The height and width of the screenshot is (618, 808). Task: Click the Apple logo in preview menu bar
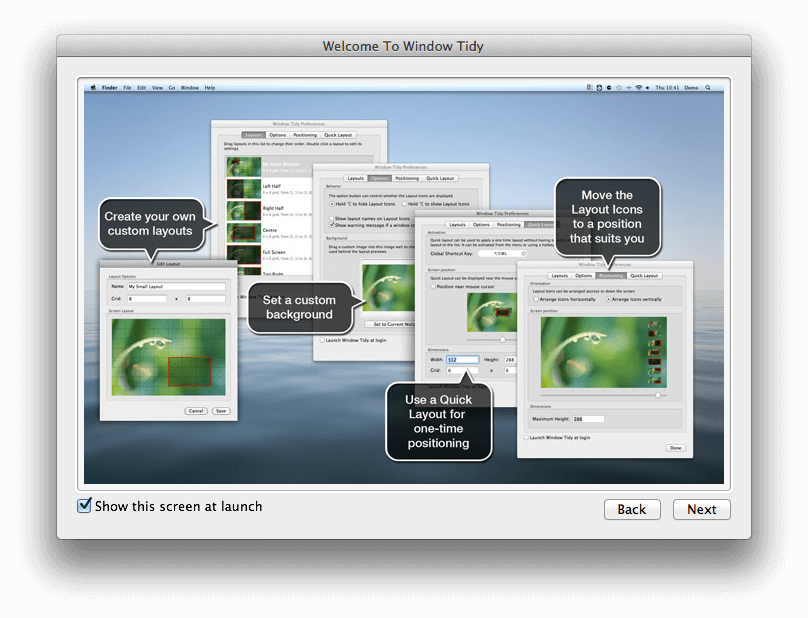click(93, 88)
